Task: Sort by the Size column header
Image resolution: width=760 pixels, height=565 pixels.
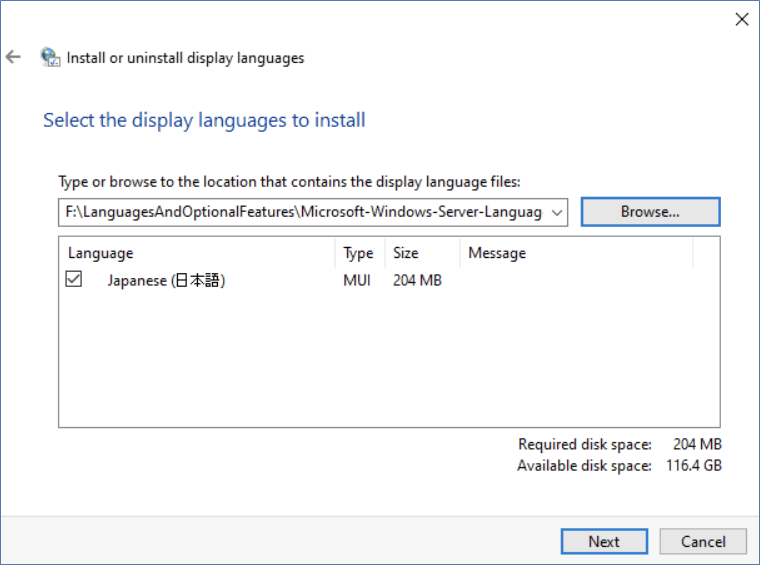Action: click(x=423, y=253)
